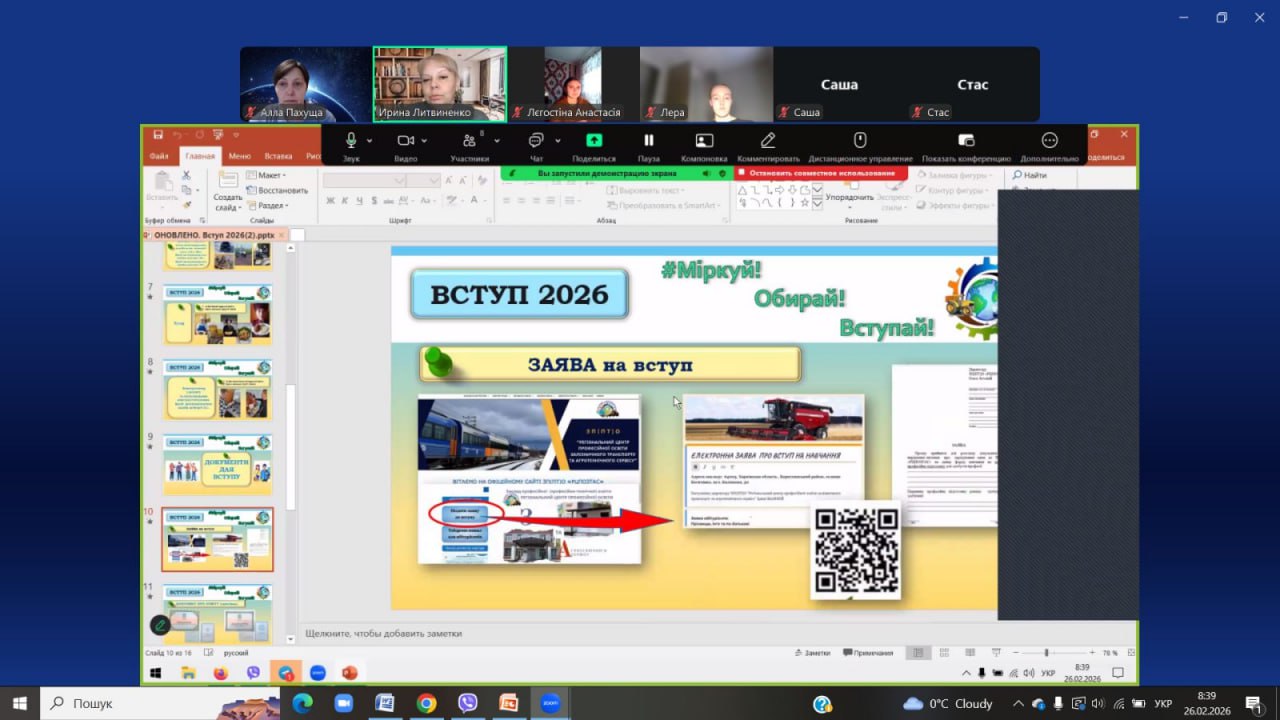Toggle the Заметки notes pane button
Viewport: 1280px width, 720px height.
coord(812,653)
